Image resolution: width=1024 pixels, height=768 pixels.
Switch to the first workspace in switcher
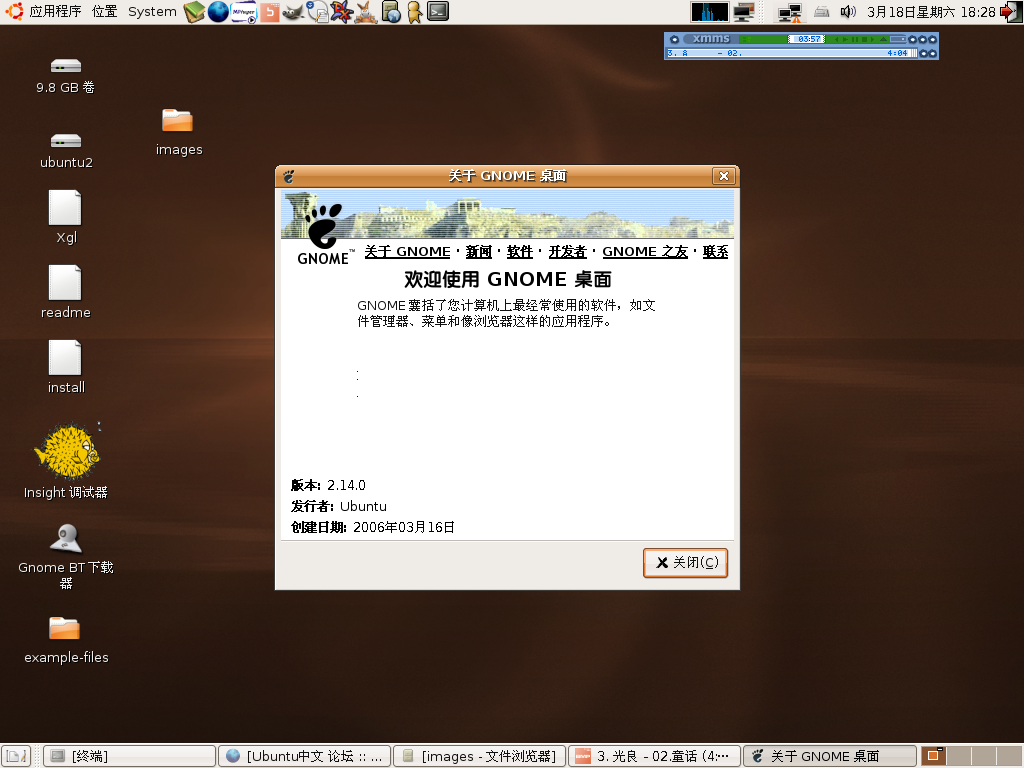(933, 756)
